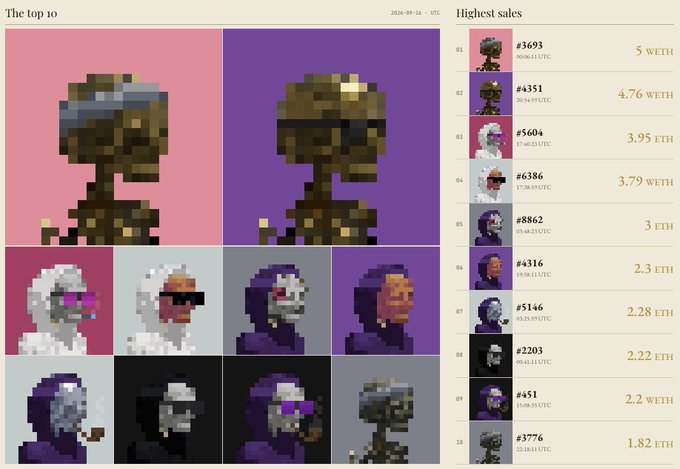Select the grey bandana skeleton on grey tile

point(386,410)
